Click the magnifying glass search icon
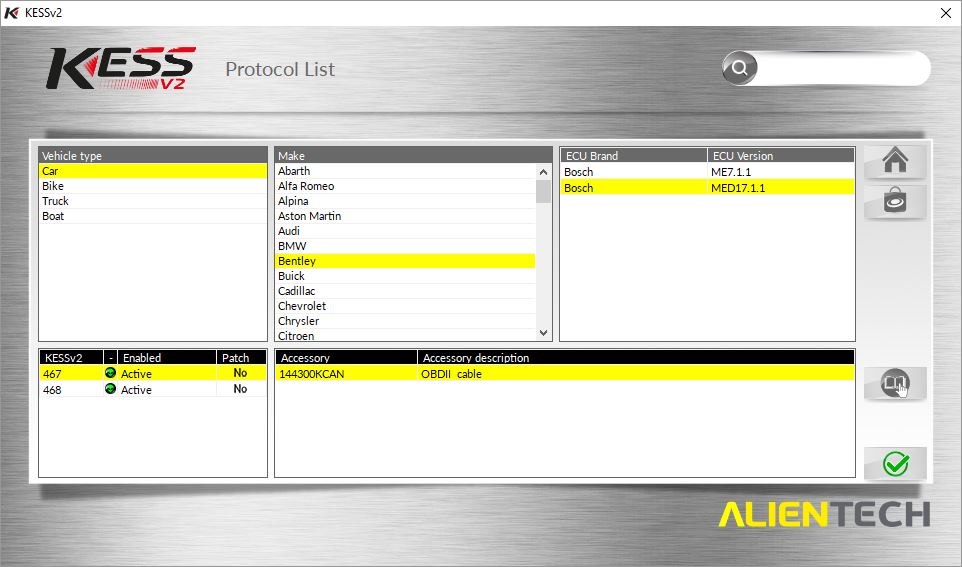This screenshot has width=962, height=567. pyautogui.click(x=740, y=68)
